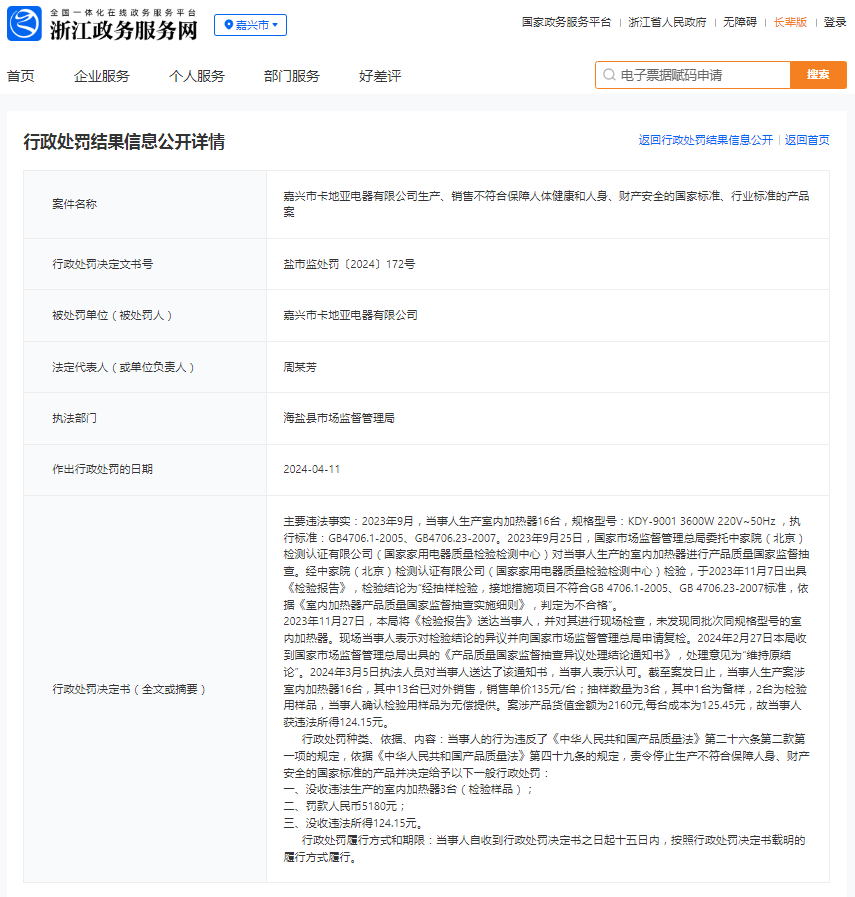855x897 pixels.
Task: Switch to 长辈版 elder mode
Action: (790, 22)
